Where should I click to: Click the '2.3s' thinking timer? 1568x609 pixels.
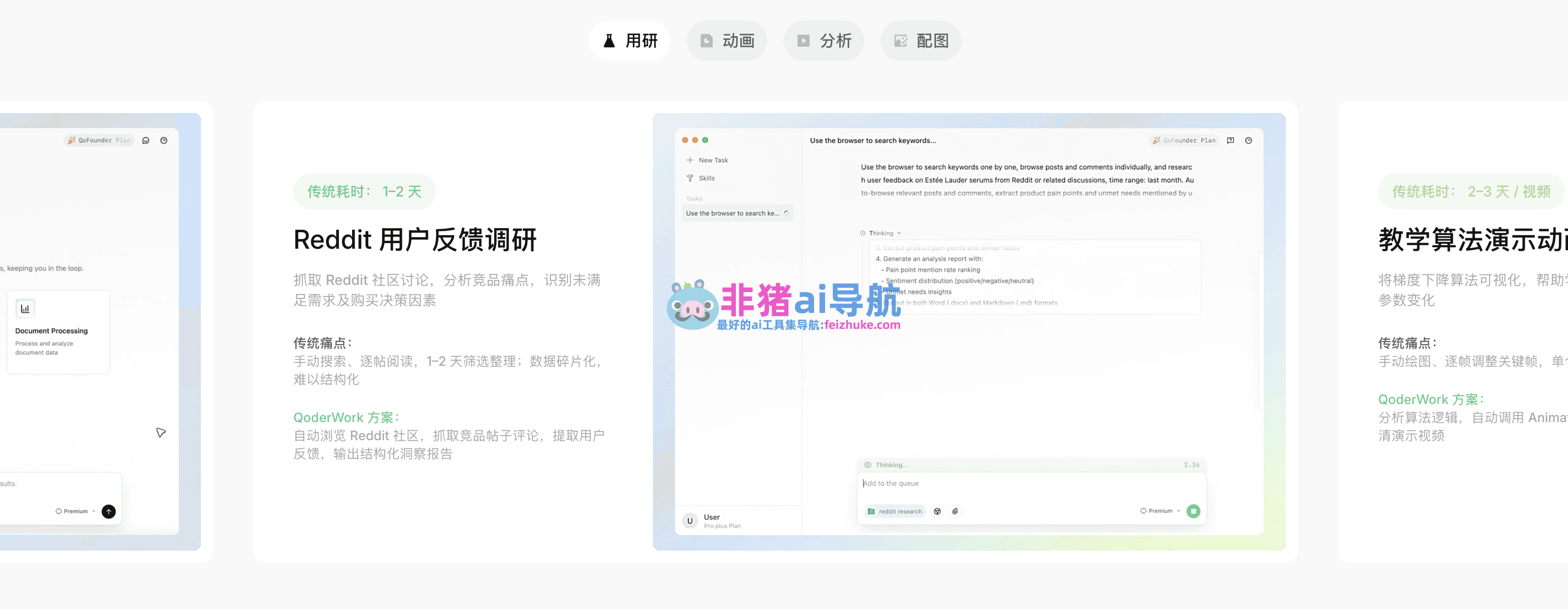[x=1191, y=465]
